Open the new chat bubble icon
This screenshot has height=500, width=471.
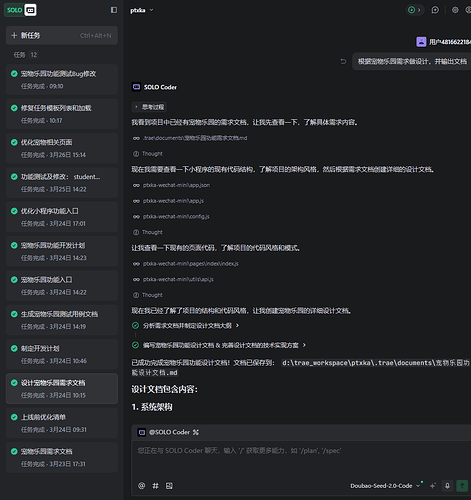point(435,10)
